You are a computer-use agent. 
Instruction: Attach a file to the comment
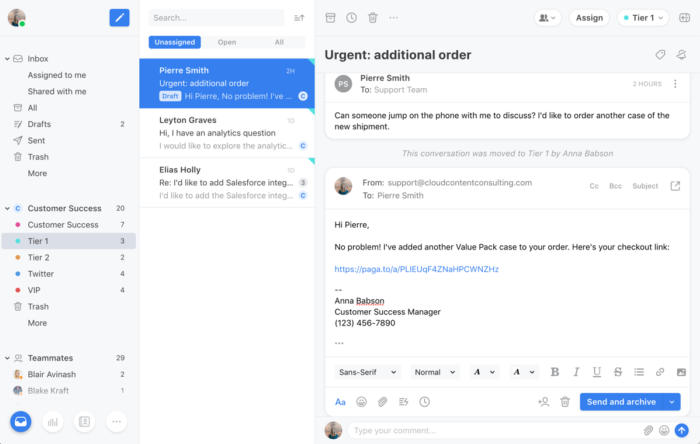[648, 430]
